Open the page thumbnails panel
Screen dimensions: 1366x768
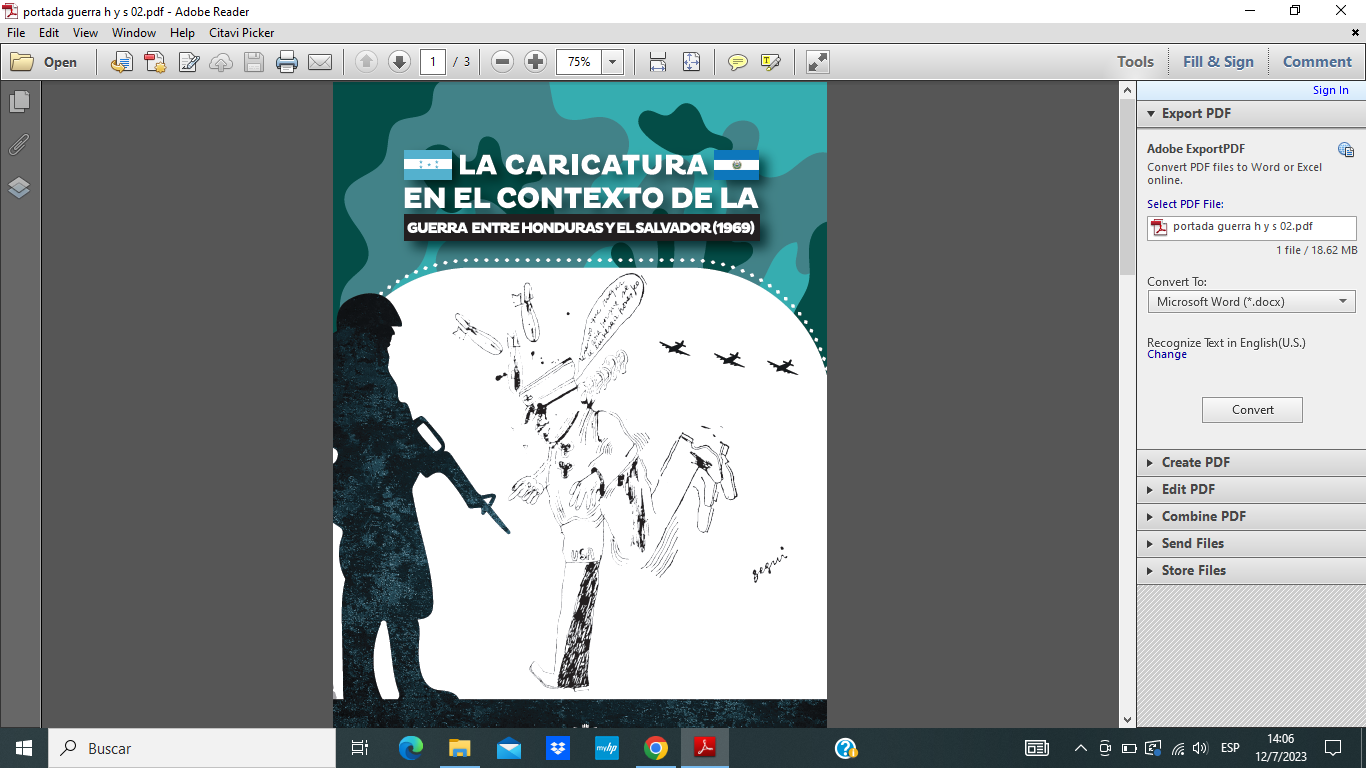tap(19, 102)
